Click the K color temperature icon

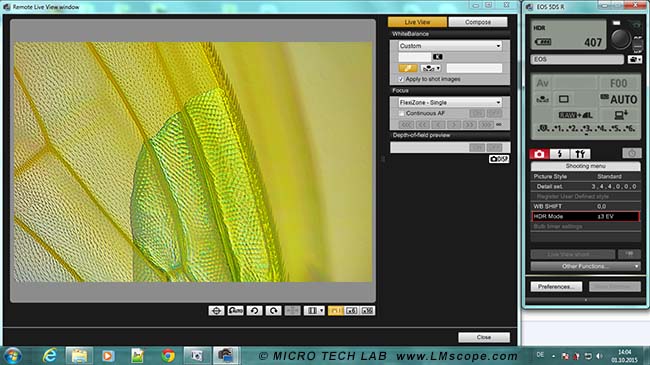437,57
